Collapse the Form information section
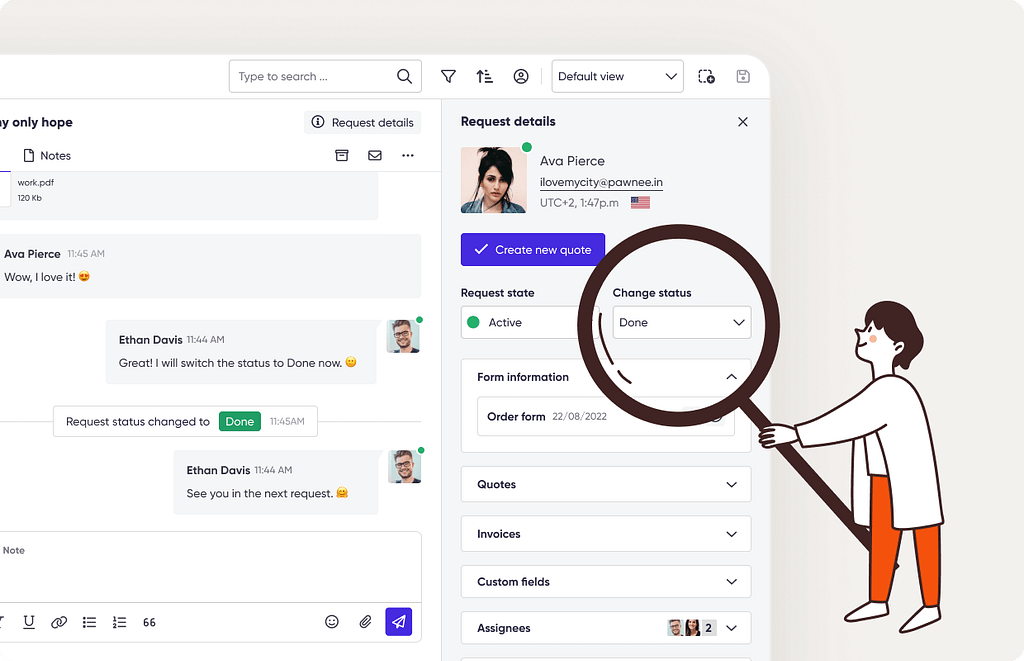 point(731,377)
